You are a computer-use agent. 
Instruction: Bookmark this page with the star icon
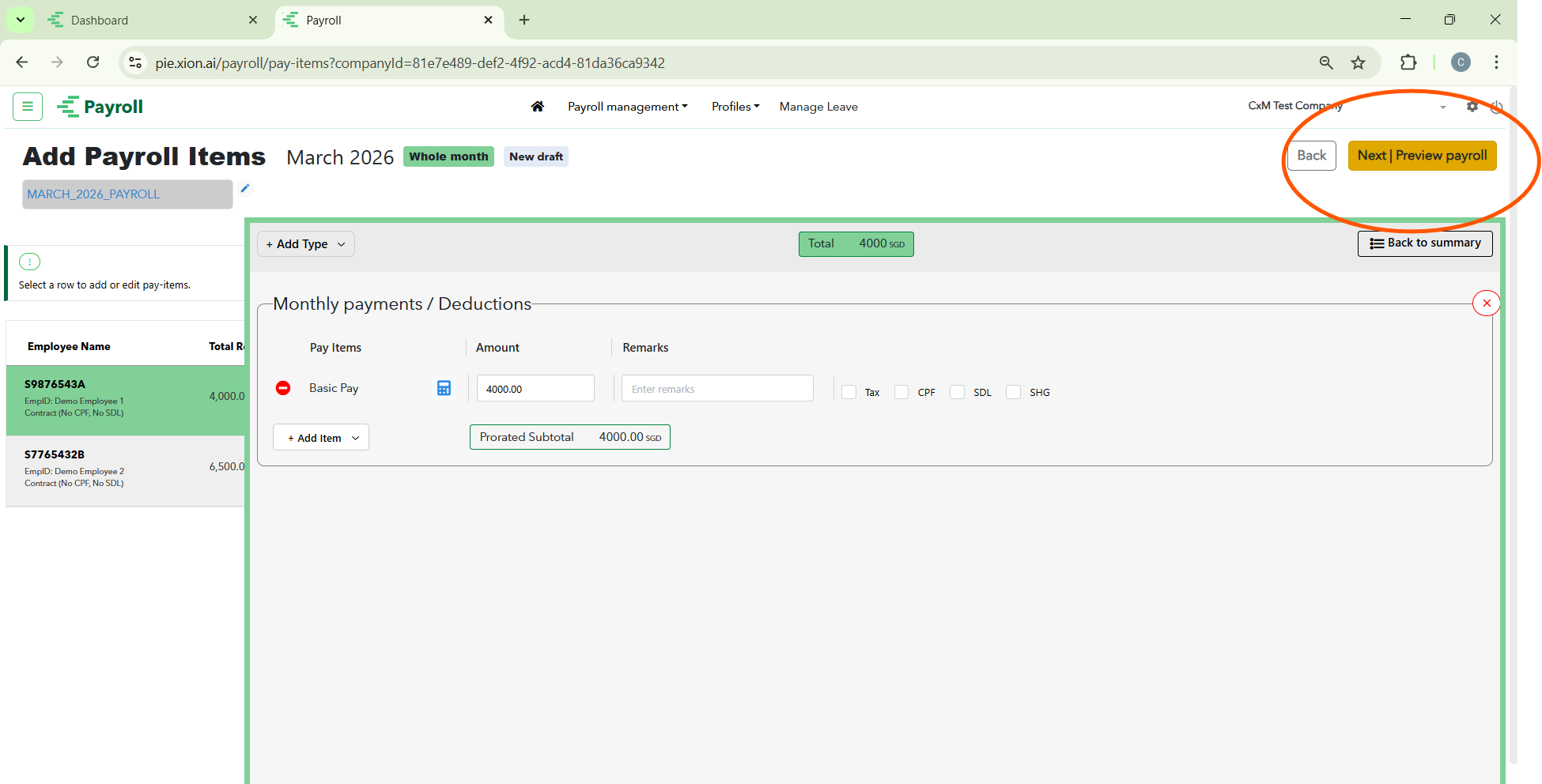tap(1358, 62)
